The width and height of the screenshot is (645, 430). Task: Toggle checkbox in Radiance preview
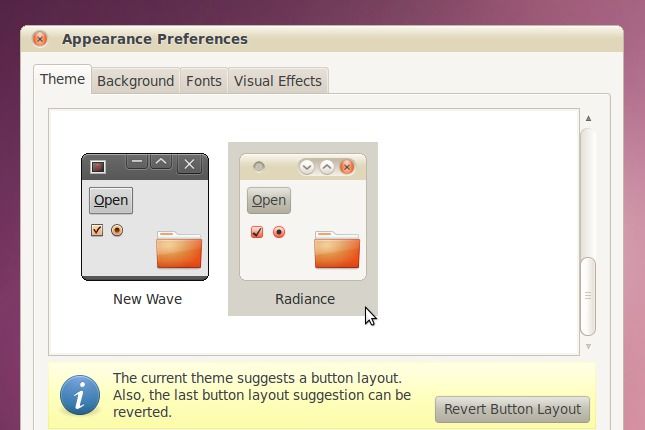tap(257, 232)
